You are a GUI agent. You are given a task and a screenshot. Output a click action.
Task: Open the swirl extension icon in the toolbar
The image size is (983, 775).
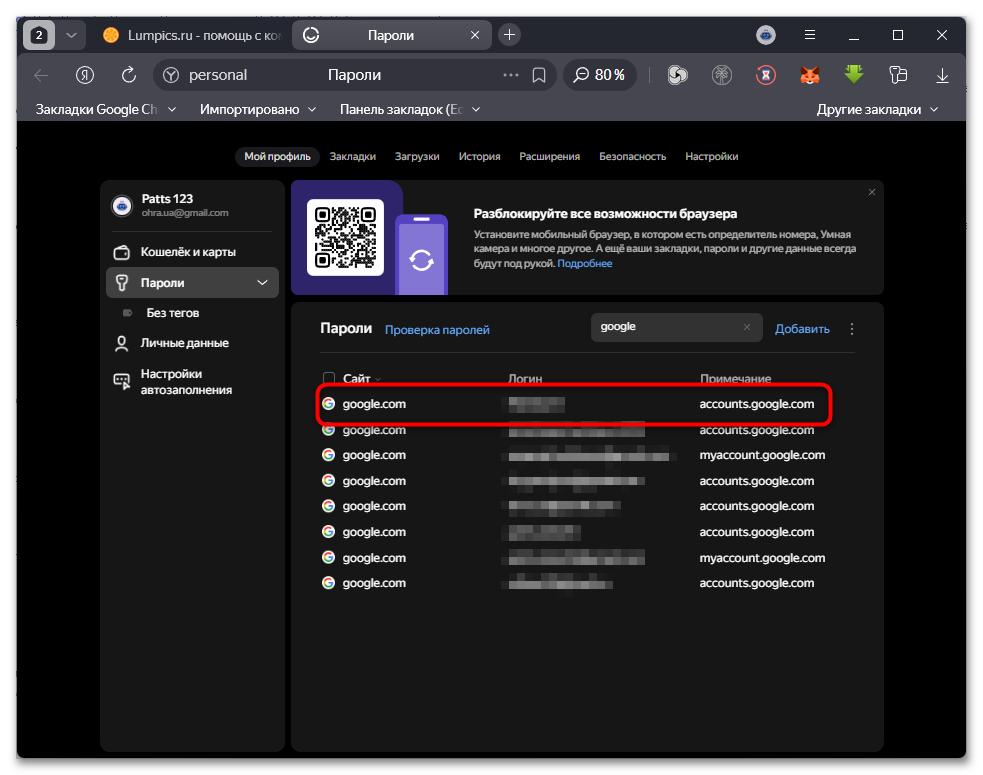677,75
